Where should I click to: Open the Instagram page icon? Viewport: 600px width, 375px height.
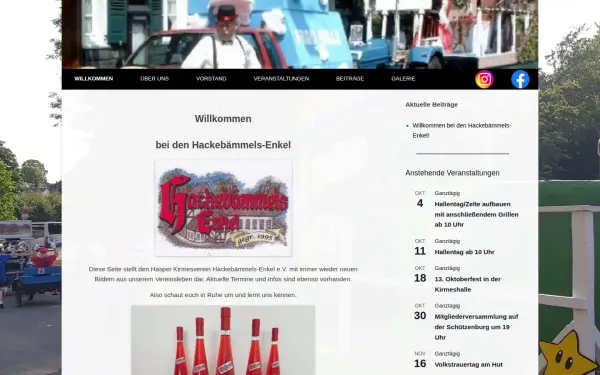coord(484,79)
